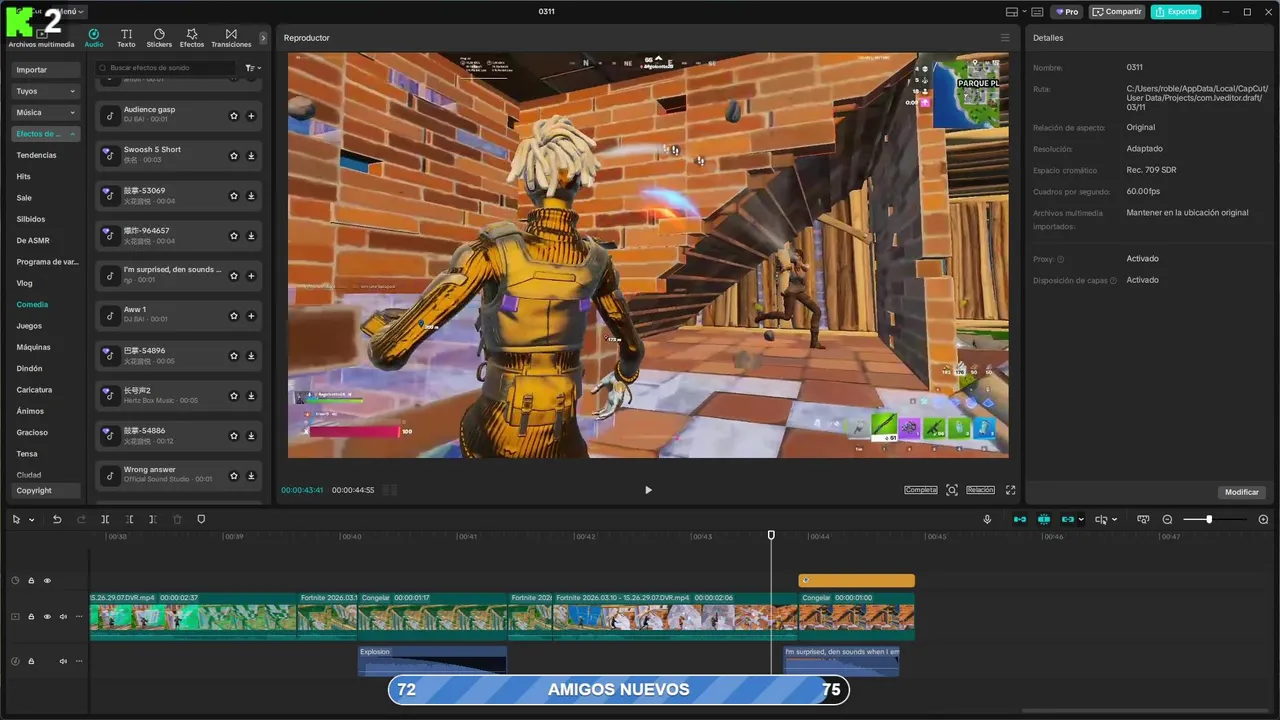Add a marker with the shield icon
Screen dimensions: 1280x720
tap(201, 520)
